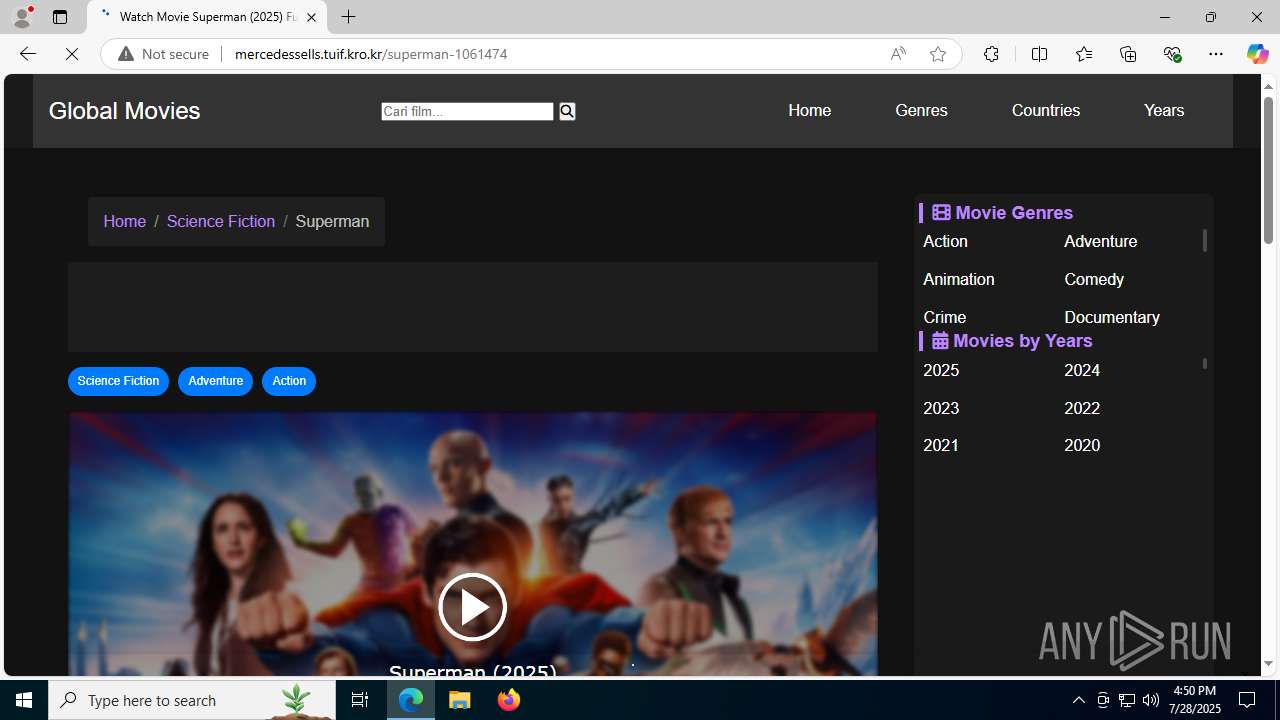Viewport: 1280px width, 720px height.
Task: Click the address bar URL
Action: 371,54
